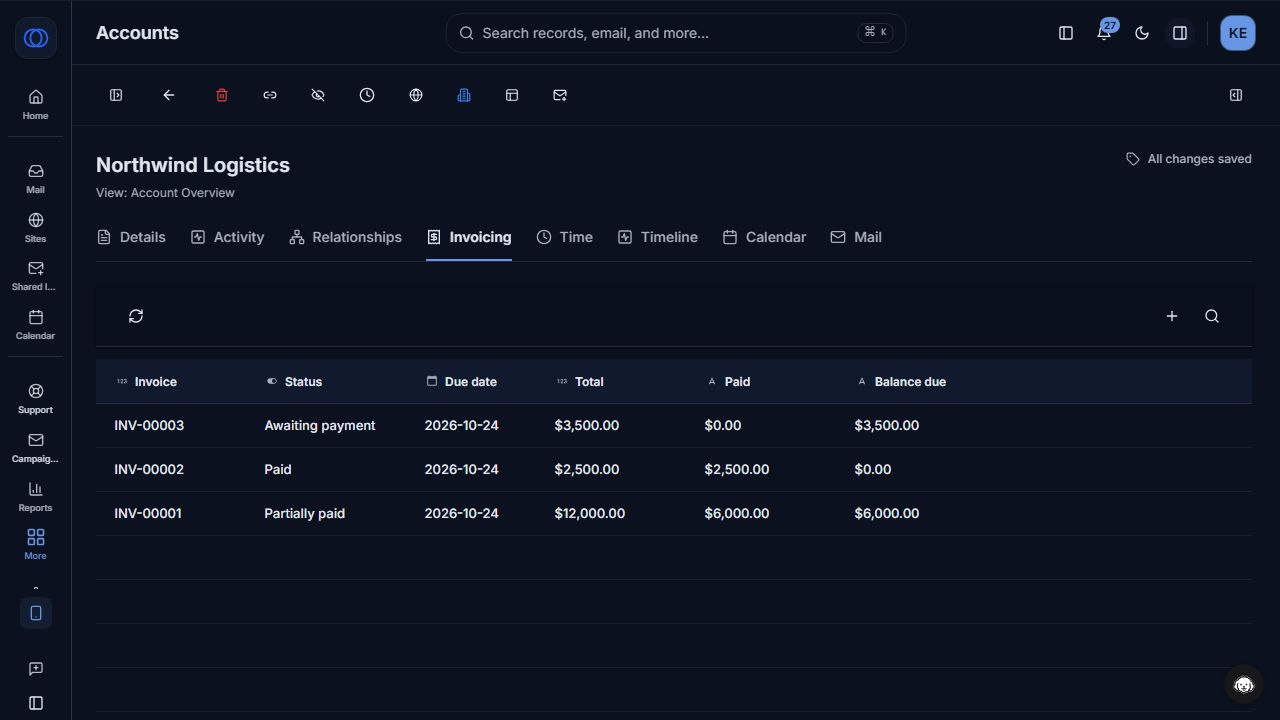Toggle the left panel icon in record toolbar

click(x=116, y=95)
